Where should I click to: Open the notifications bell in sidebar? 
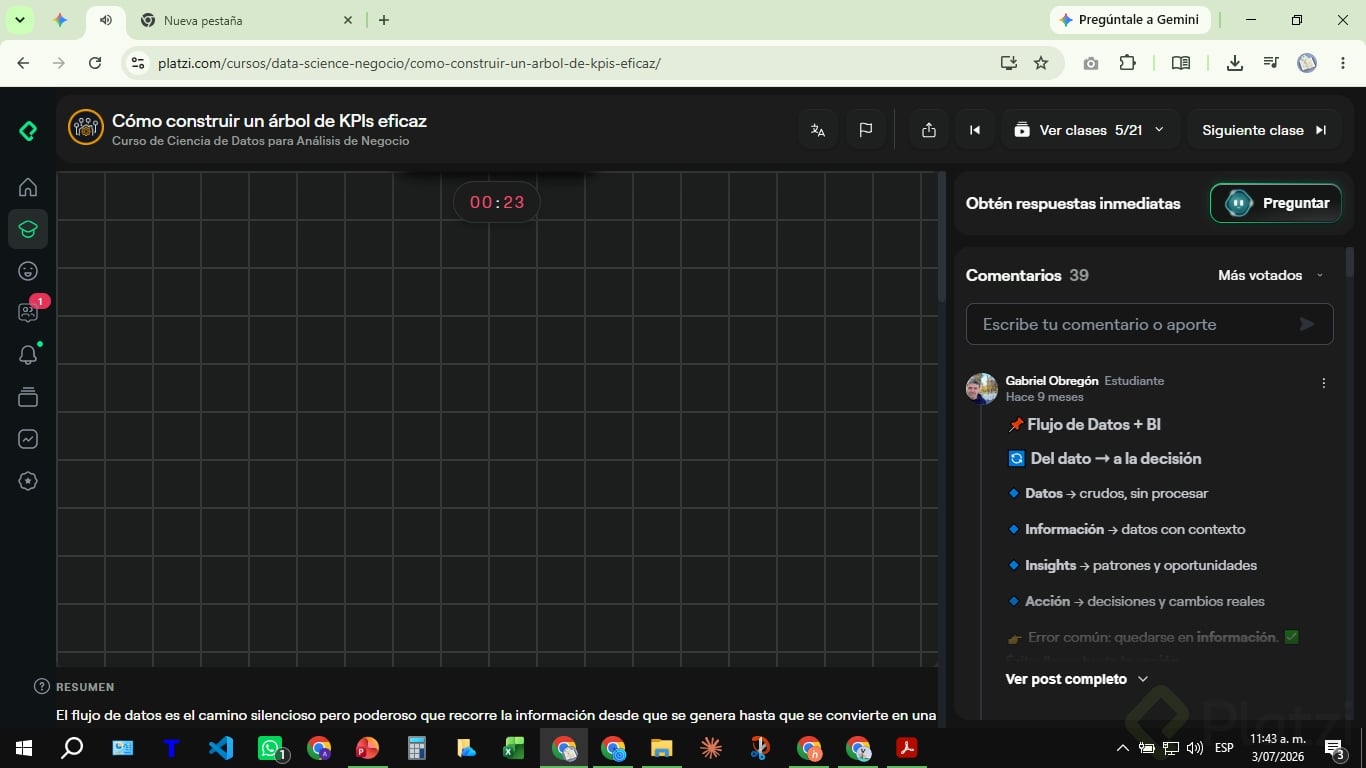tap(28, 355)
